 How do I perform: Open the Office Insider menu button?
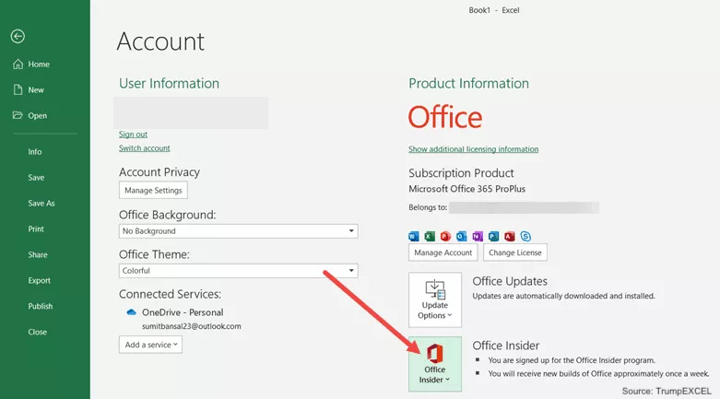coord(435,364)
